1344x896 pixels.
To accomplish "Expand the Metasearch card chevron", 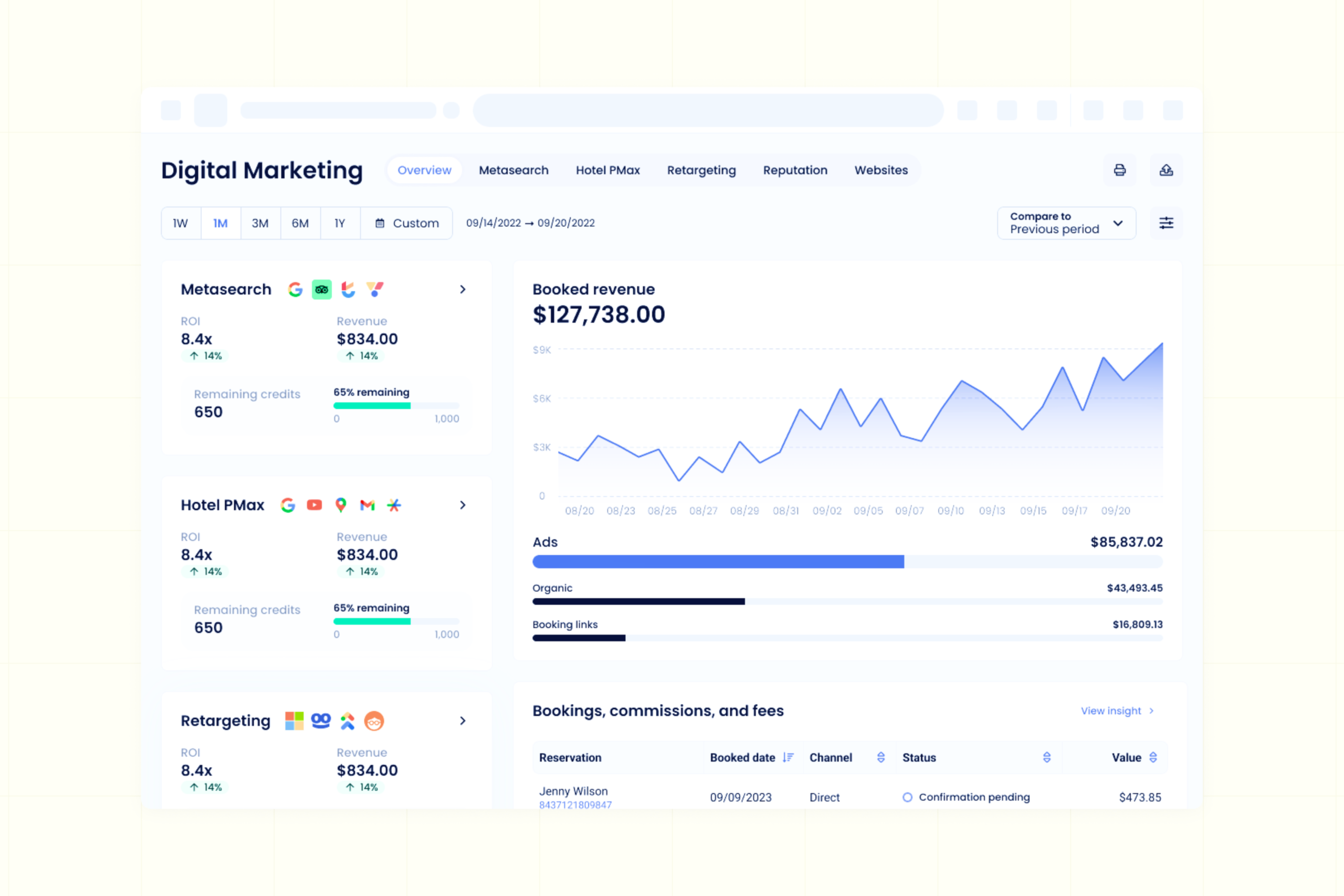I will tap(463, 290).
